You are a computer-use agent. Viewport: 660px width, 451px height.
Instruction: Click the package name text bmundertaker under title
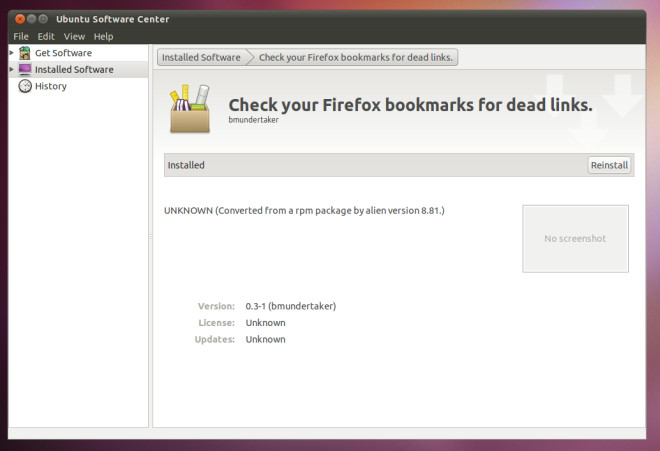pyautogui.click(x=253, y=120)
